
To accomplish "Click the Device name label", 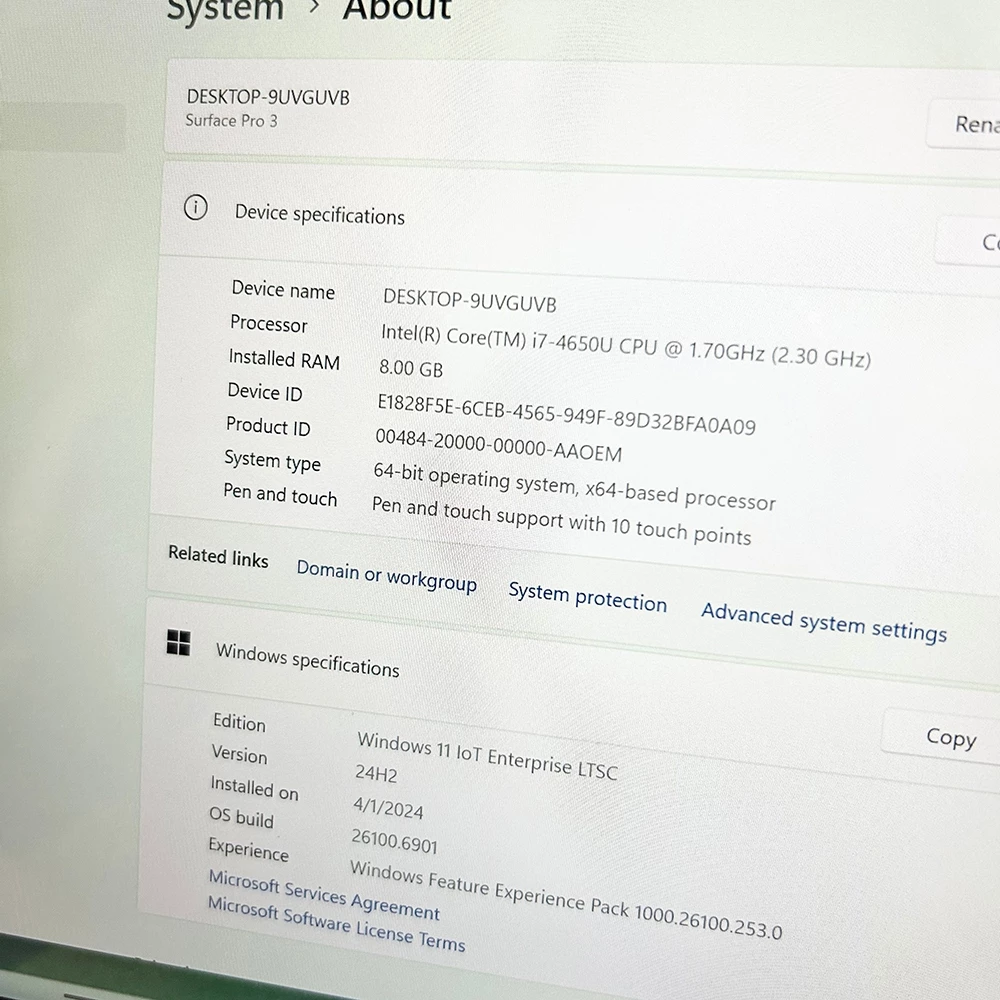I will coord(283,290).
